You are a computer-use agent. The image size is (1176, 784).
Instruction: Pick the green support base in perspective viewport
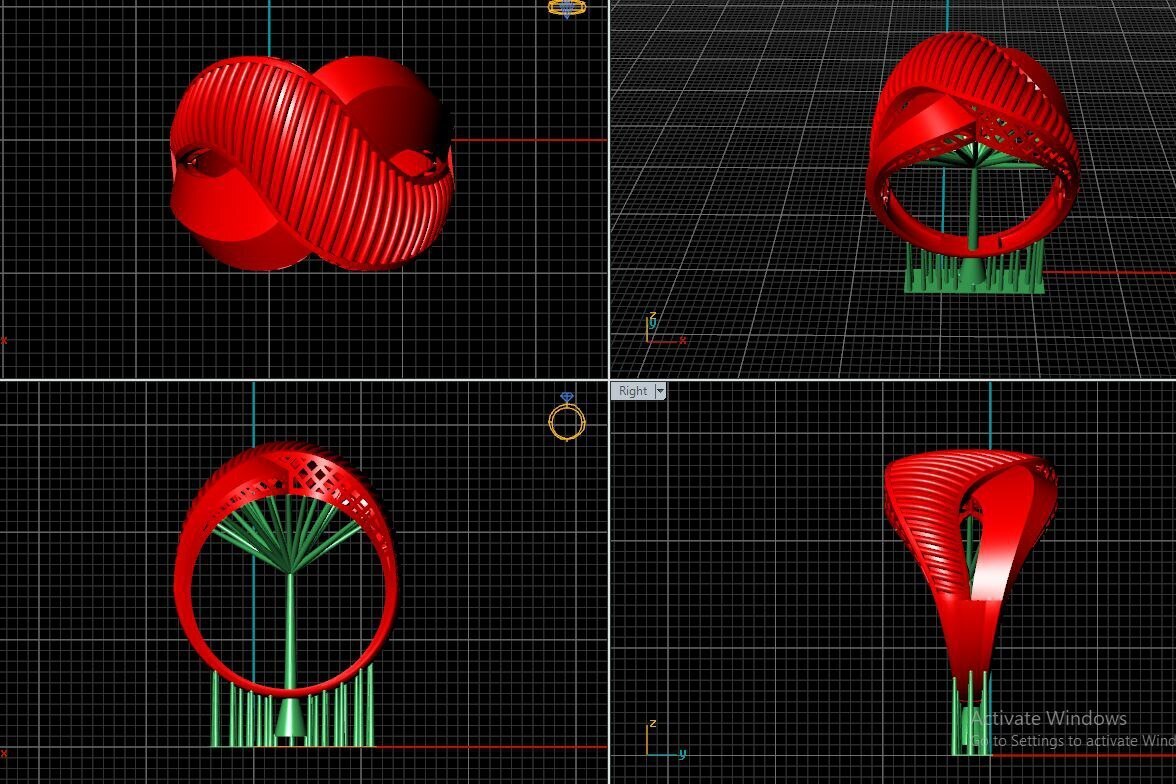[x=973, y=280]
